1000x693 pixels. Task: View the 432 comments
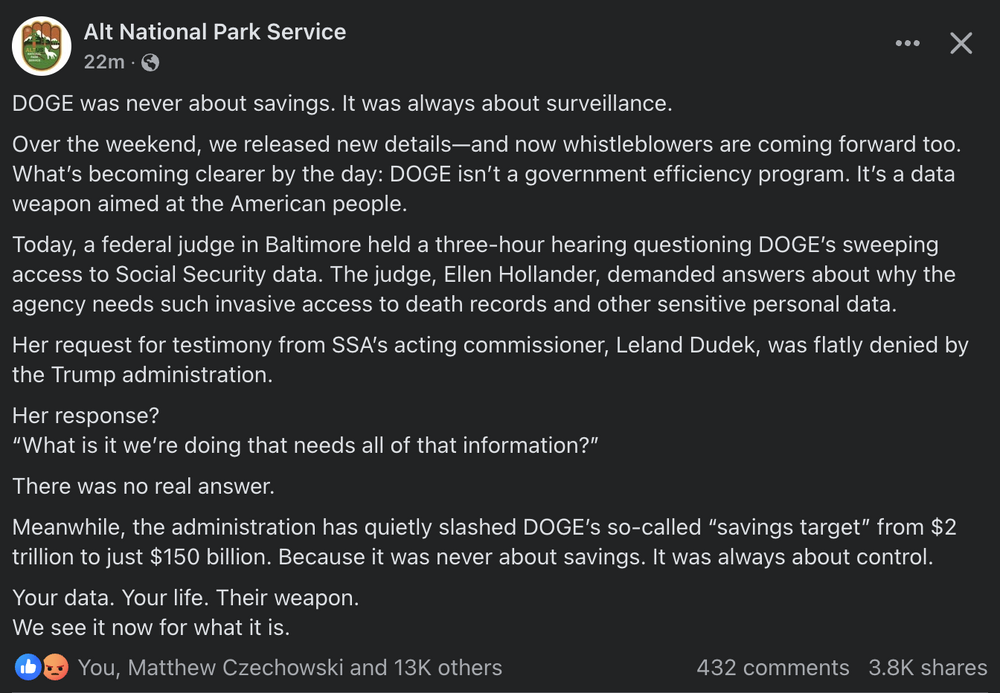coord(772,667)
